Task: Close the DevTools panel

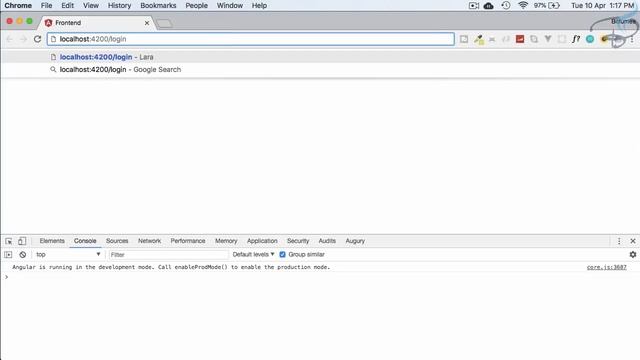Action: click(633, 241)
